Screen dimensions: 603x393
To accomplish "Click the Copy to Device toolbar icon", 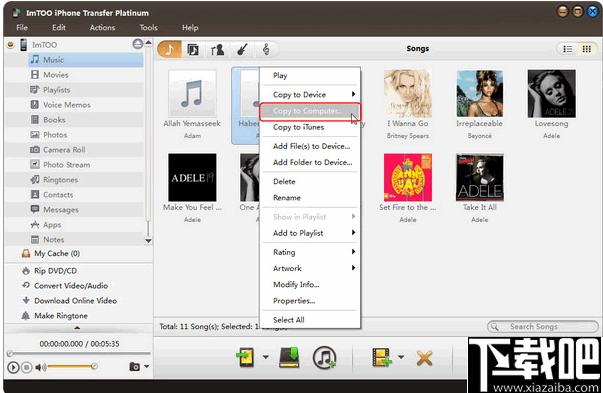I will point(246,358).
